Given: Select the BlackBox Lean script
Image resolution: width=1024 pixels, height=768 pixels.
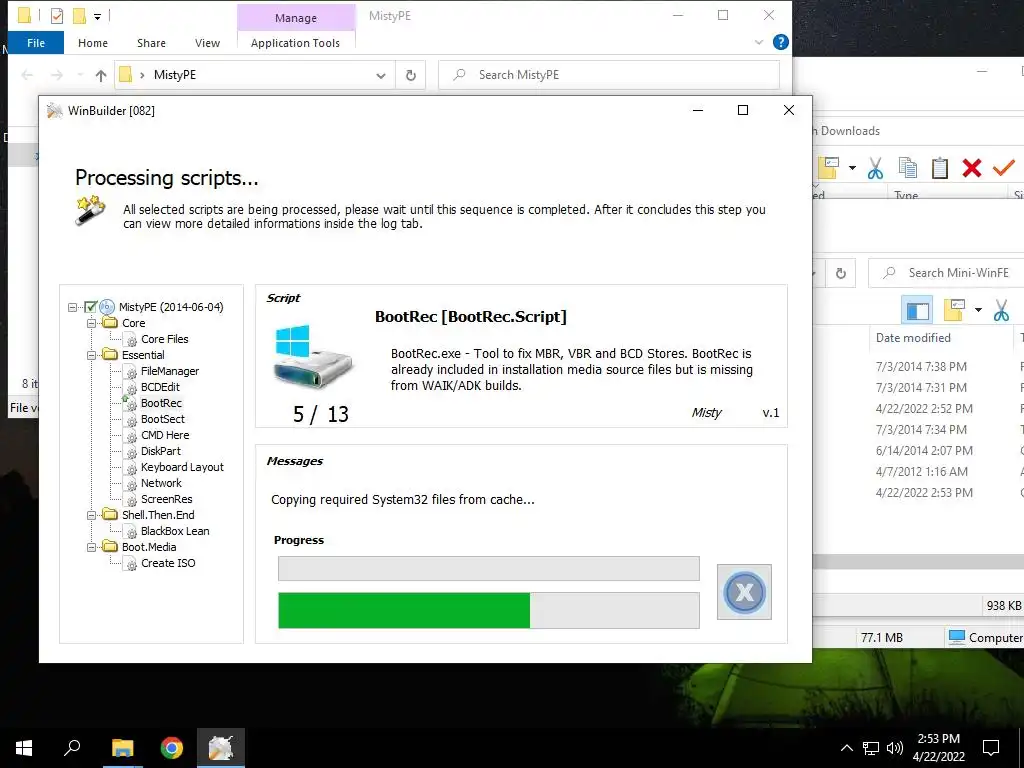Looking at the screenshot, I should point(175,531).
